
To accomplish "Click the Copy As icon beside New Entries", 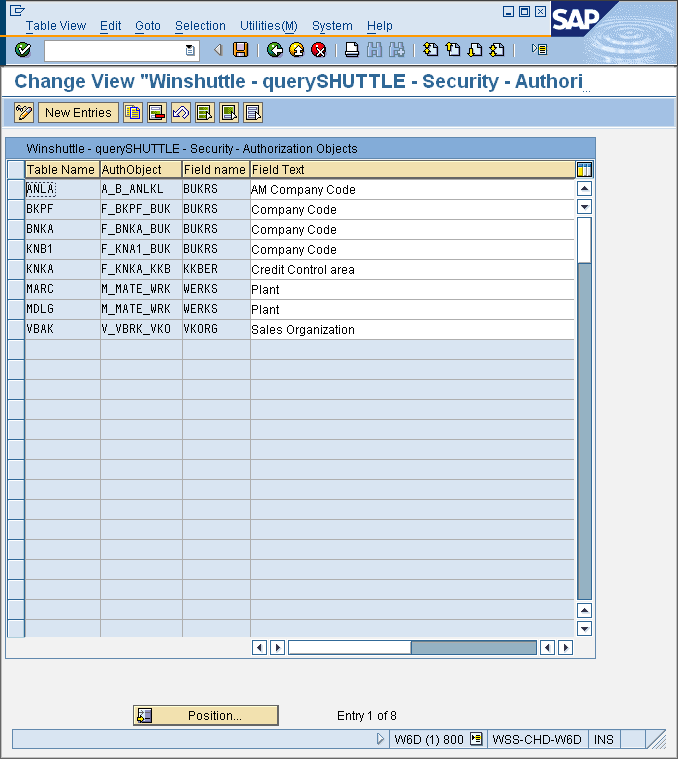I will pos(133,113).
